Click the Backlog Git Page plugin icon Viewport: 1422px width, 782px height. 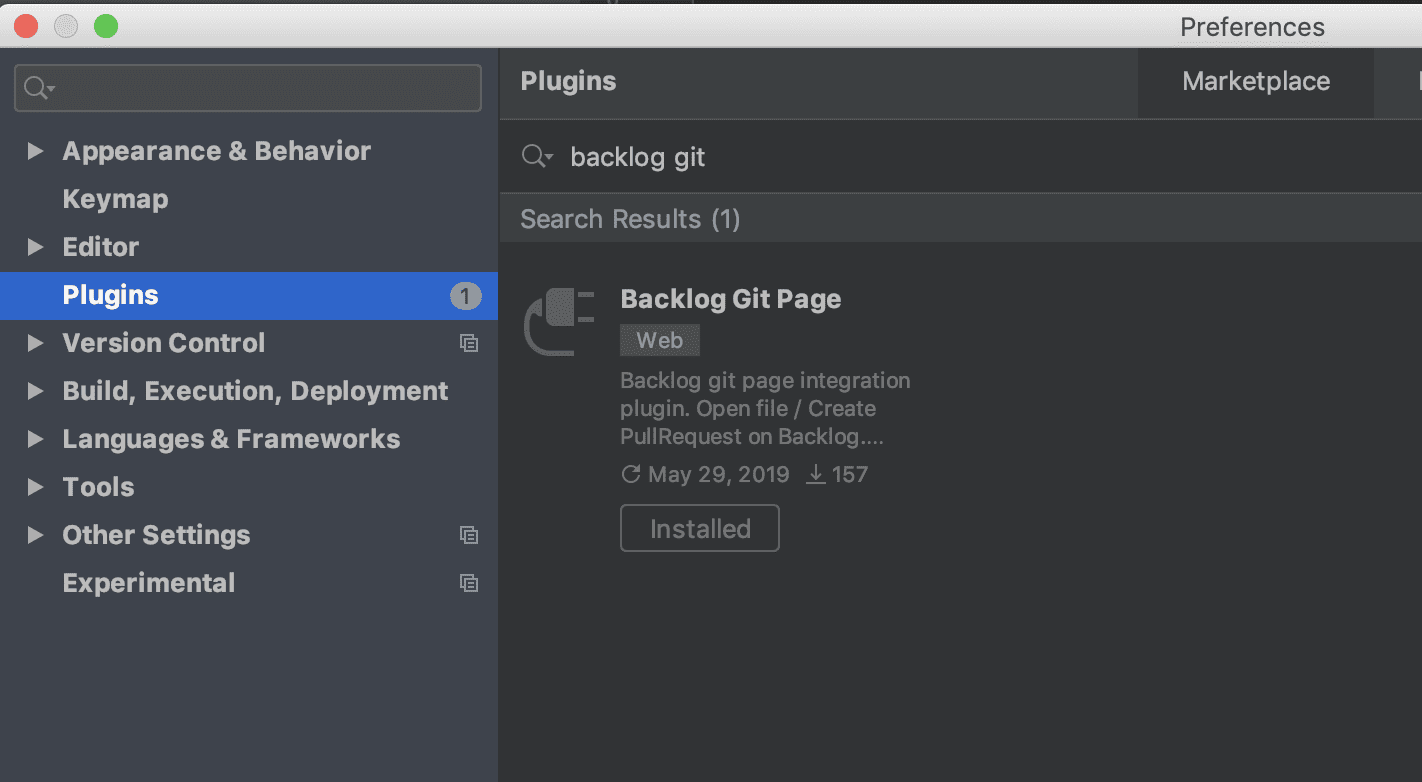pos(557,322)
